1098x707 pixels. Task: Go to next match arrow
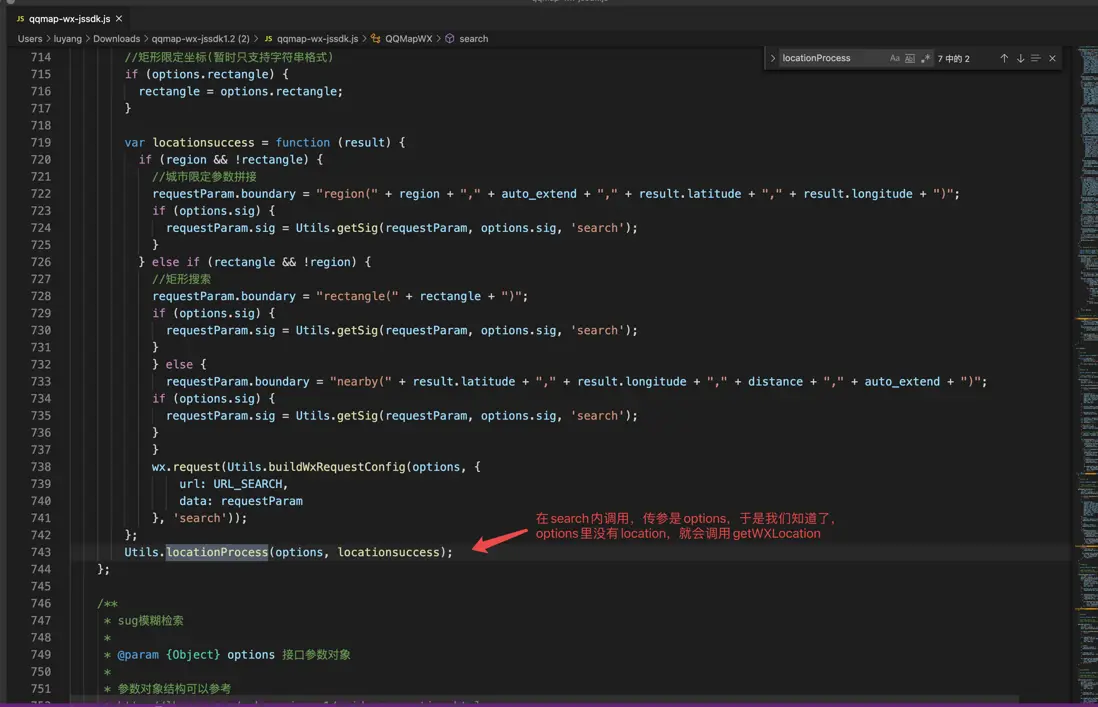pyautogui.click(x=1020, y=59)
